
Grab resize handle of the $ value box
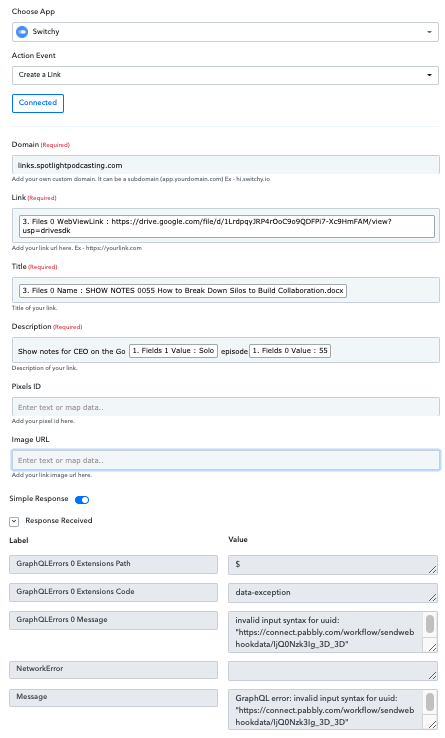(x=432, y=570)
